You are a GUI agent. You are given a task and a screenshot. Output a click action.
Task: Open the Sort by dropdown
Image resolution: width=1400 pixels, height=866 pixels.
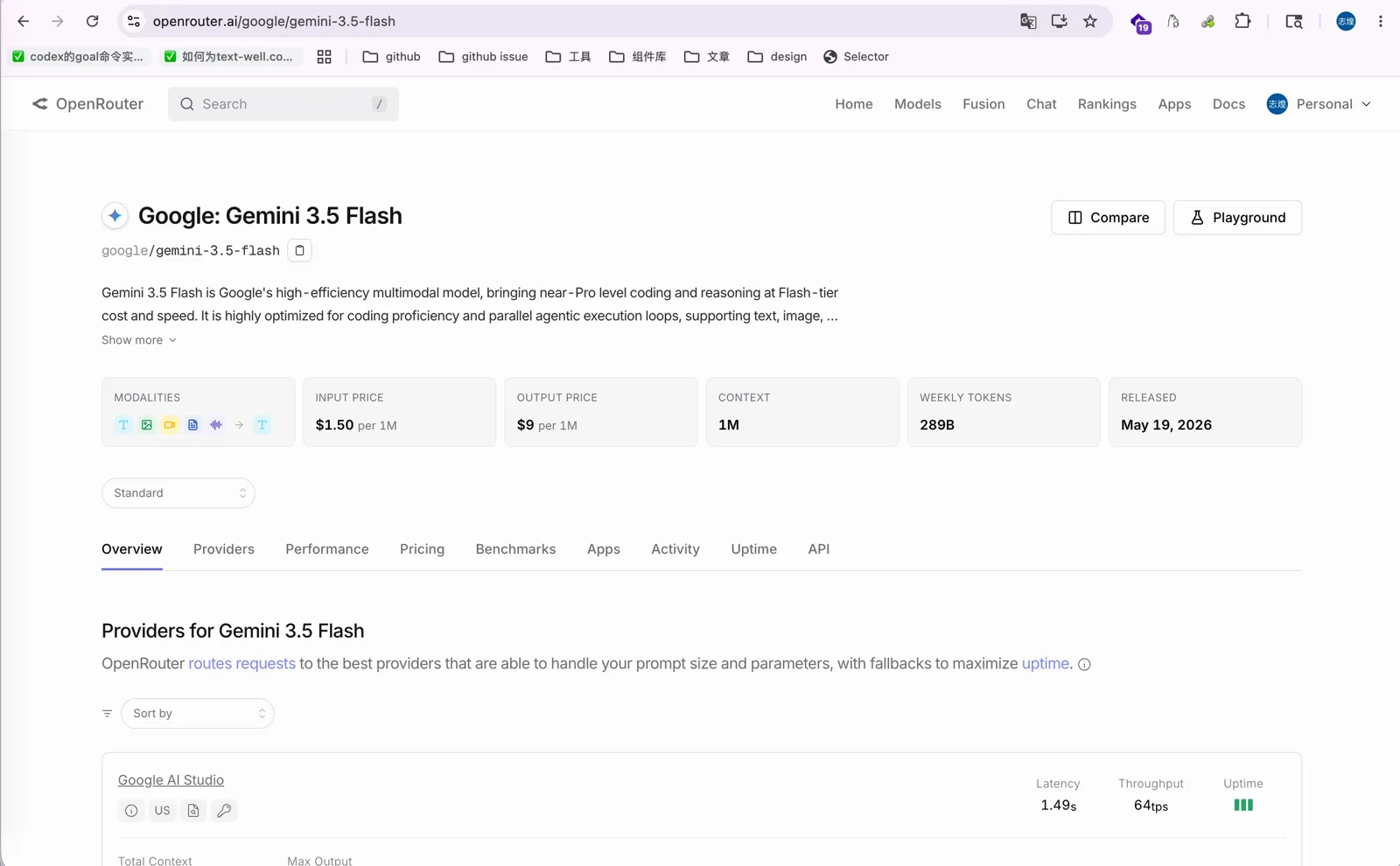pos(198,714)
